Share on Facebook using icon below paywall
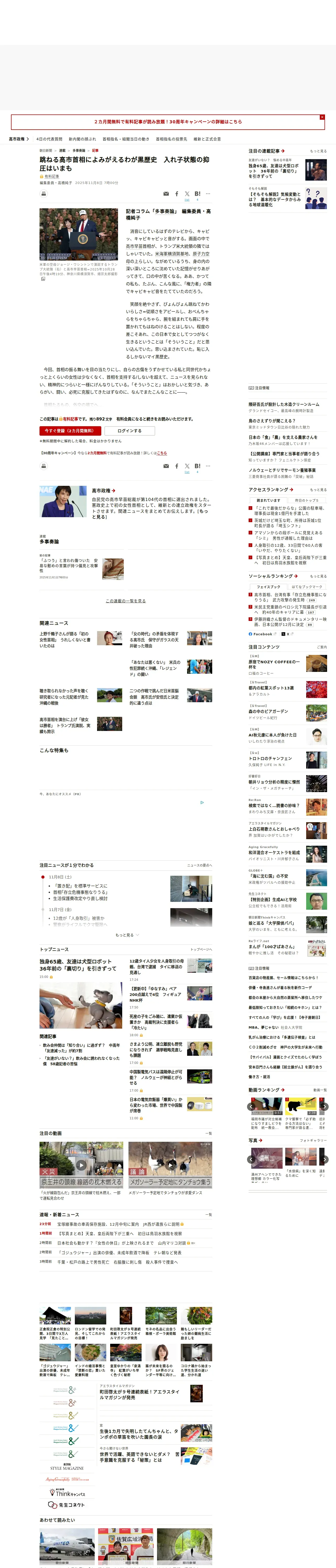The height and width of the screenshot is (1568, 336). click(177, 466)
